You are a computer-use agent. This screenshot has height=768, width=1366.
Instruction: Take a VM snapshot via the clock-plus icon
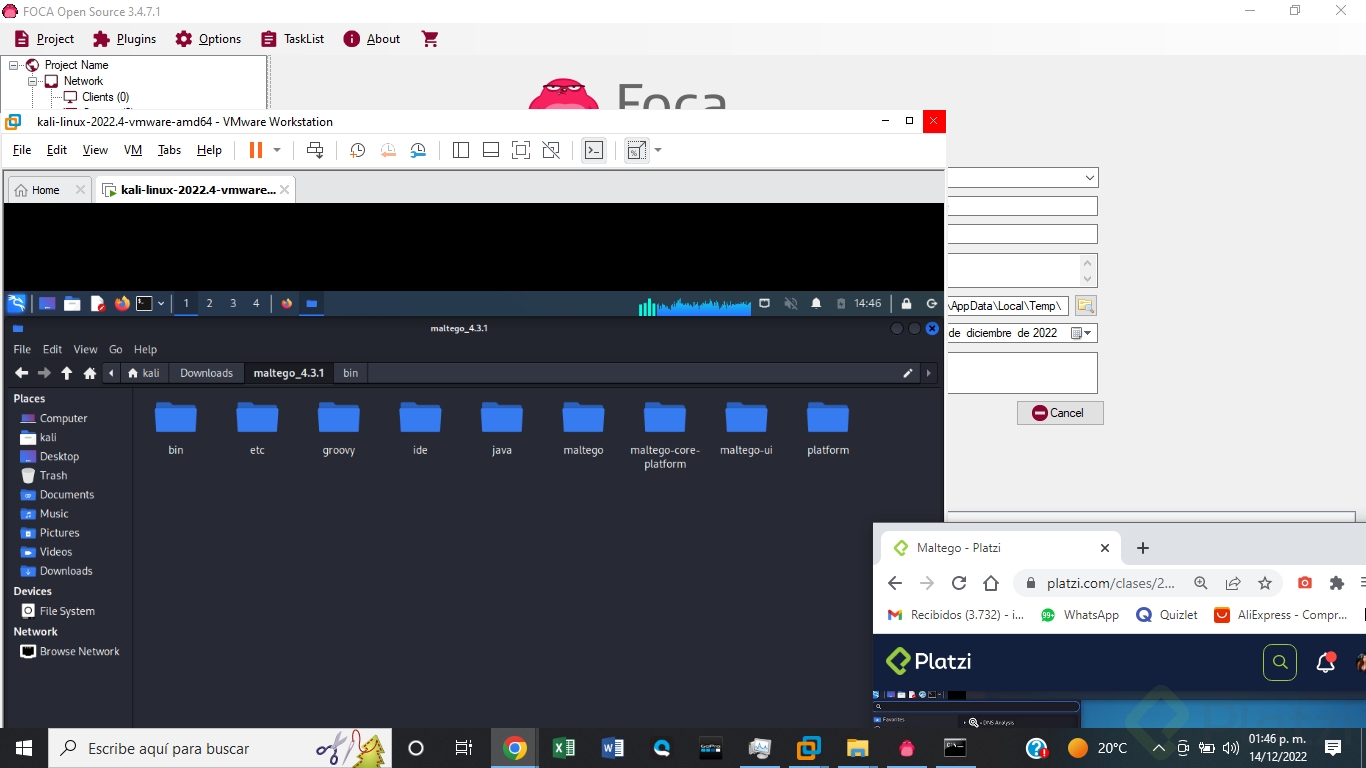[357, 150]
